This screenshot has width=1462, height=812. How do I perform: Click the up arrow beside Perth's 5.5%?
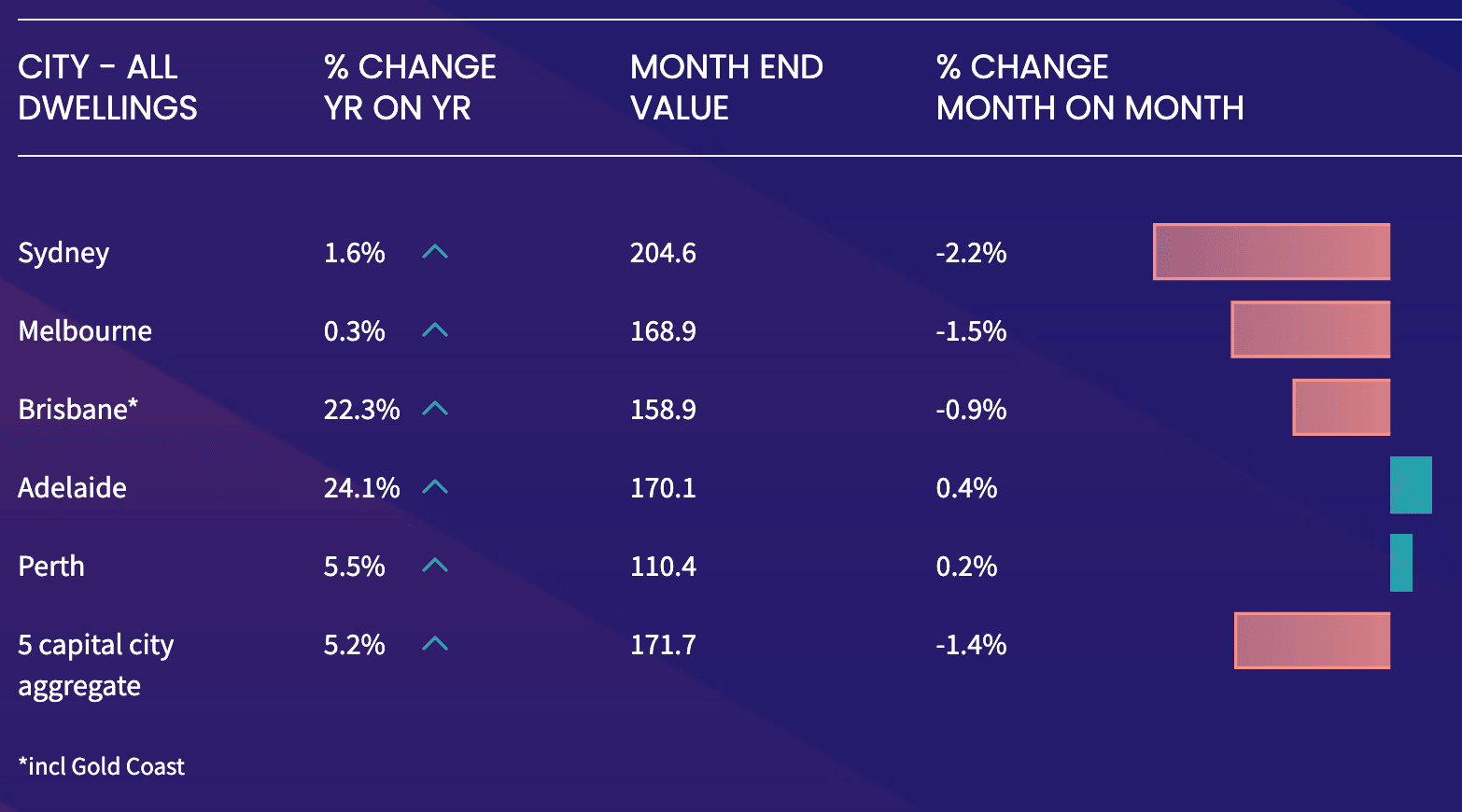(x=435, y=566)
